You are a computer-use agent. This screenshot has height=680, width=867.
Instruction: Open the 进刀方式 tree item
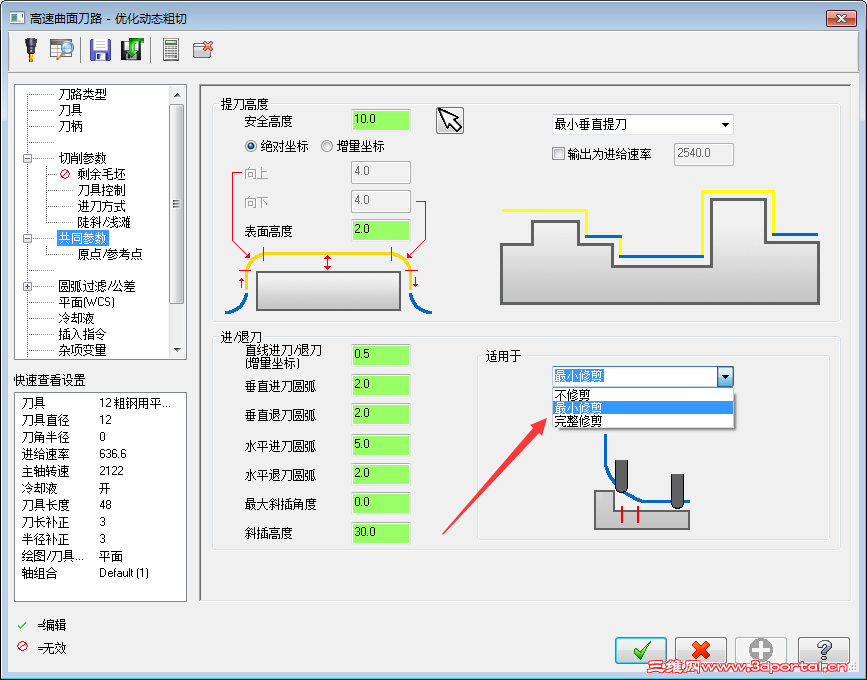click(x=101, y=206)
